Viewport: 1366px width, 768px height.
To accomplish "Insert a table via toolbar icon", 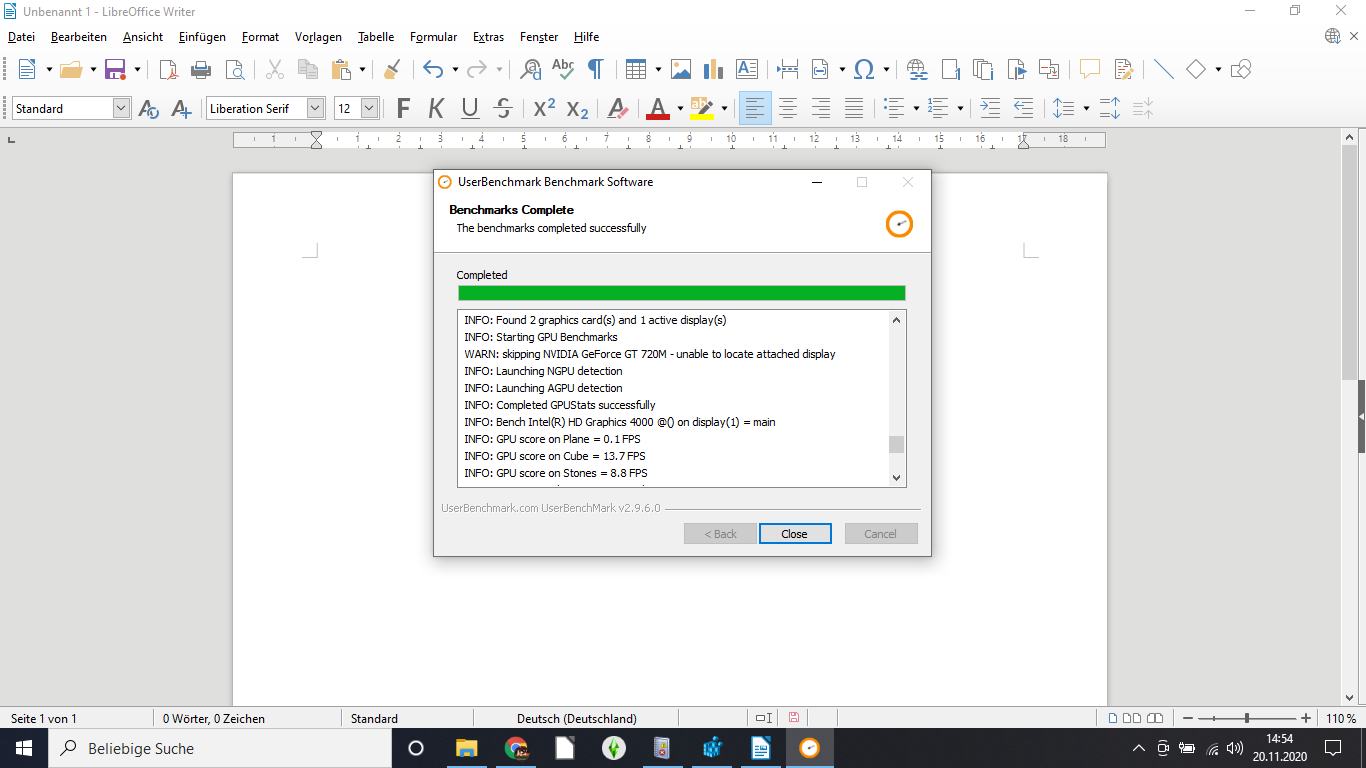I will (x=636, y=69).
